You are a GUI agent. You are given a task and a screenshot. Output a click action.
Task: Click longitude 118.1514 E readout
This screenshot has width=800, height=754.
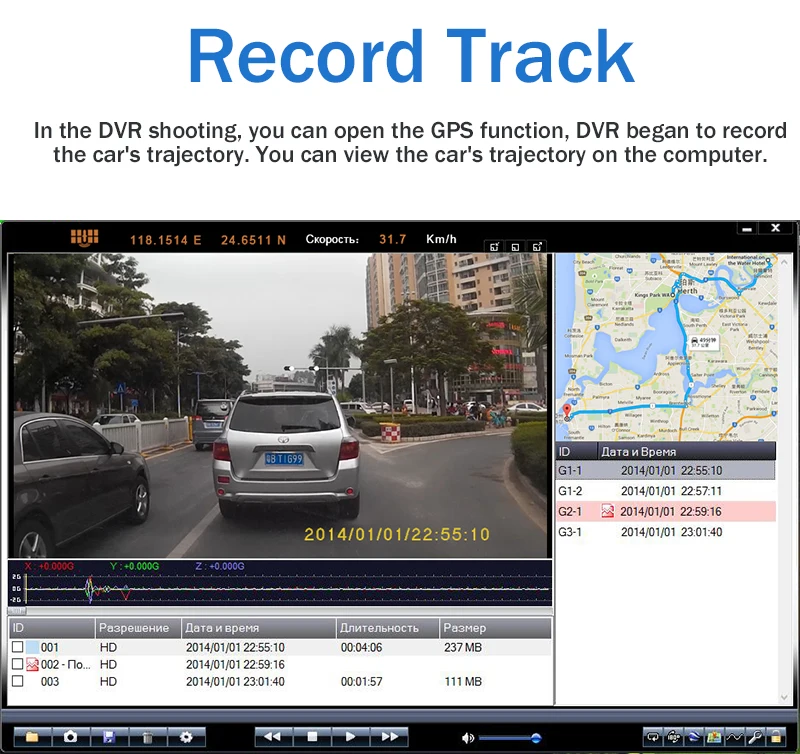tap(165, 240)
